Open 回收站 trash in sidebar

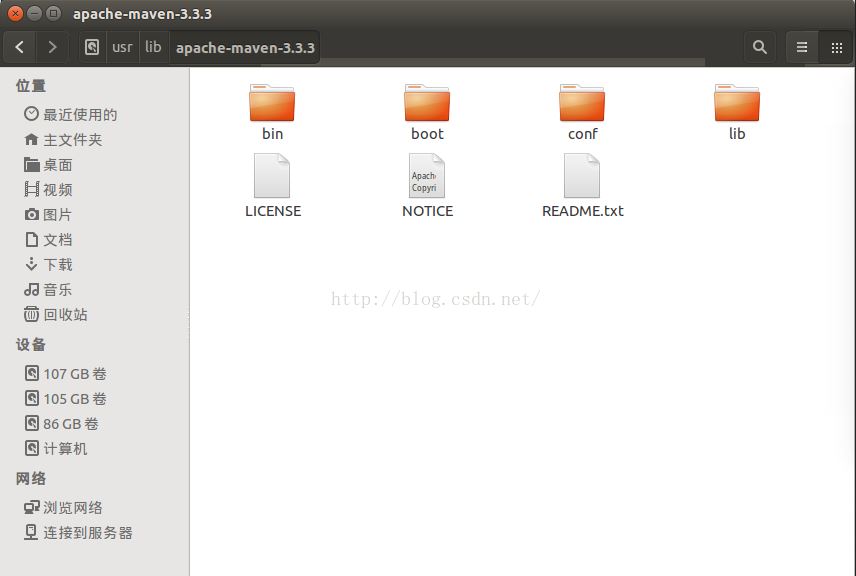95,314
